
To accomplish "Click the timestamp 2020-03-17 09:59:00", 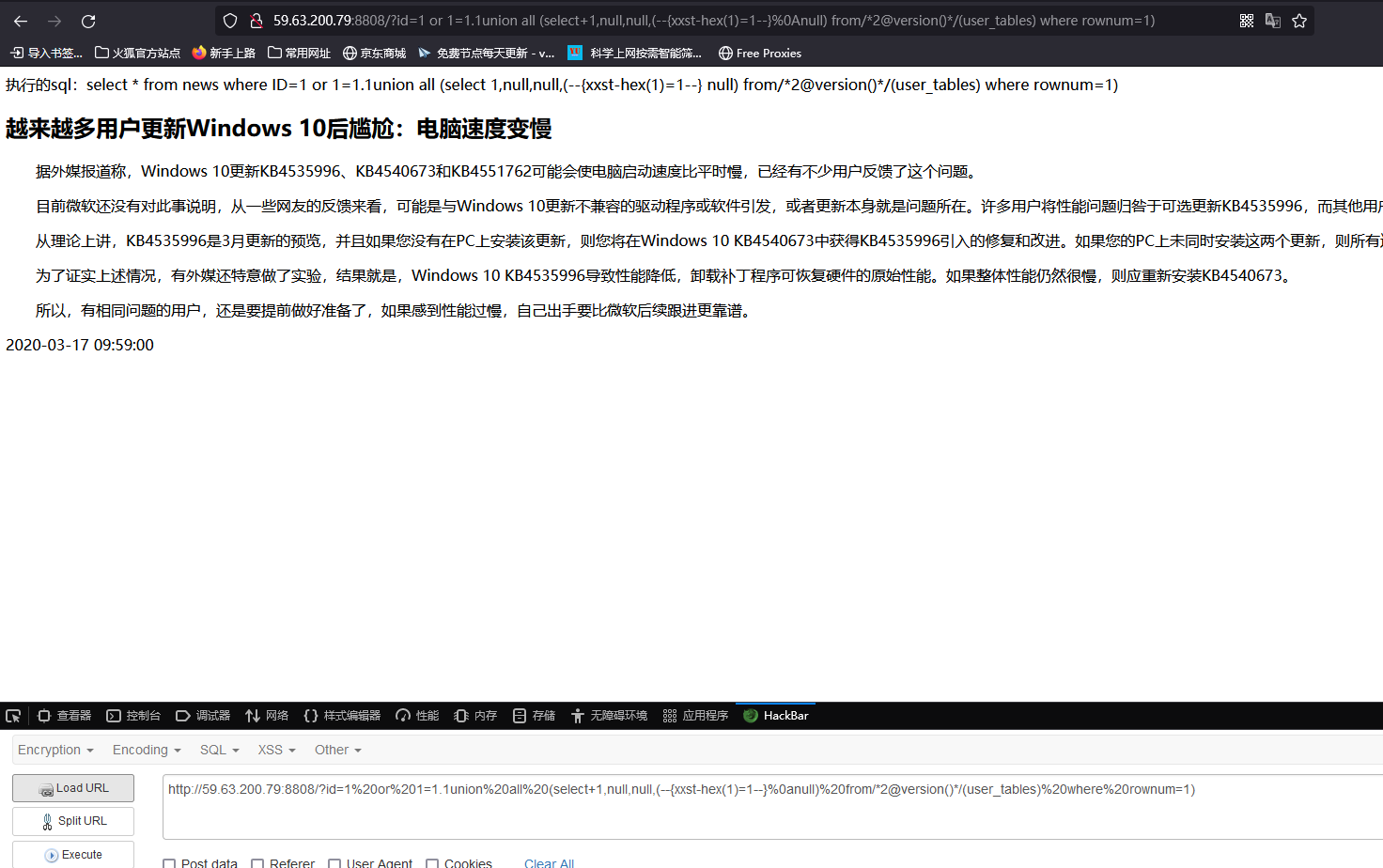I will click(x=80, y=345).
